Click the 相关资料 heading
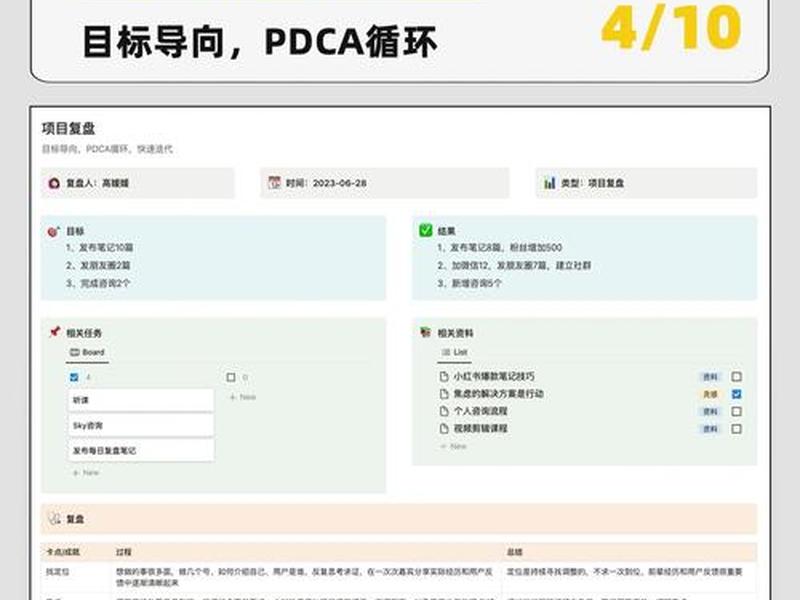 click(456, 333)
